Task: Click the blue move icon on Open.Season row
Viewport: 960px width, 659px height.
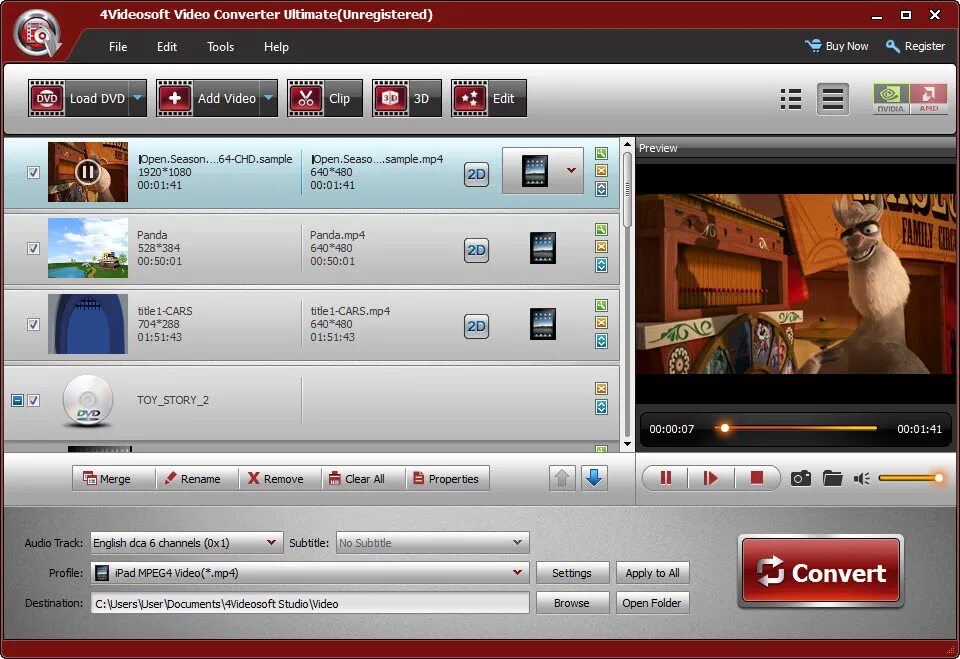Action: coord(601,189)
